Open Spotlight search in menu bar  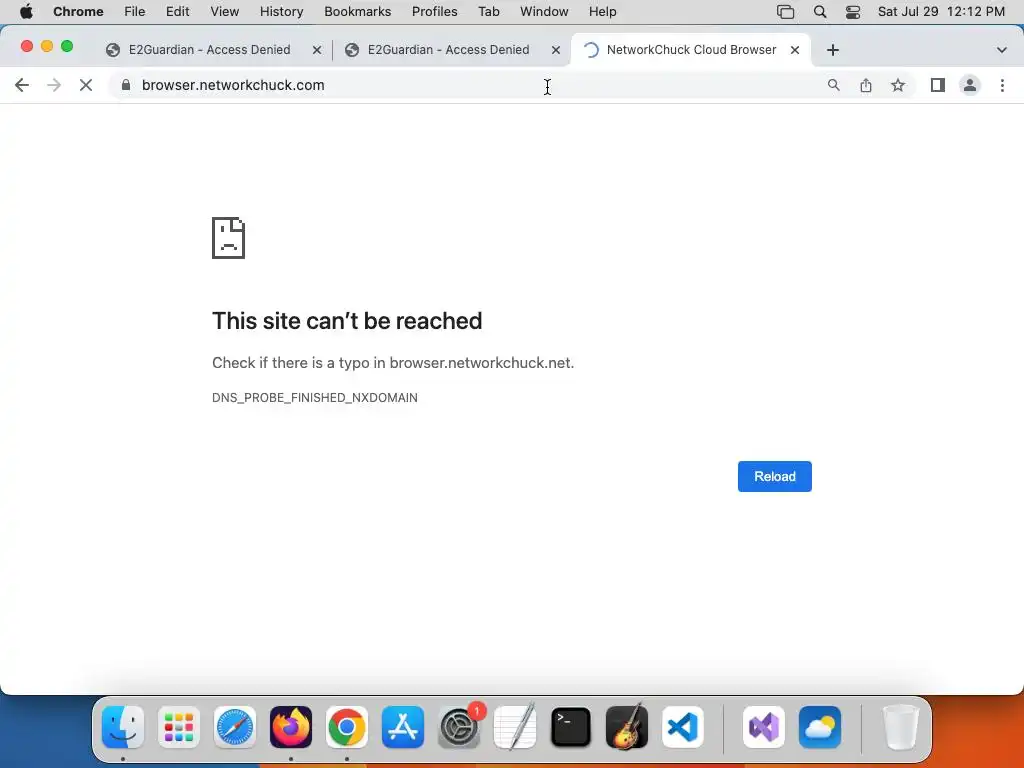[x=820, y=12]
